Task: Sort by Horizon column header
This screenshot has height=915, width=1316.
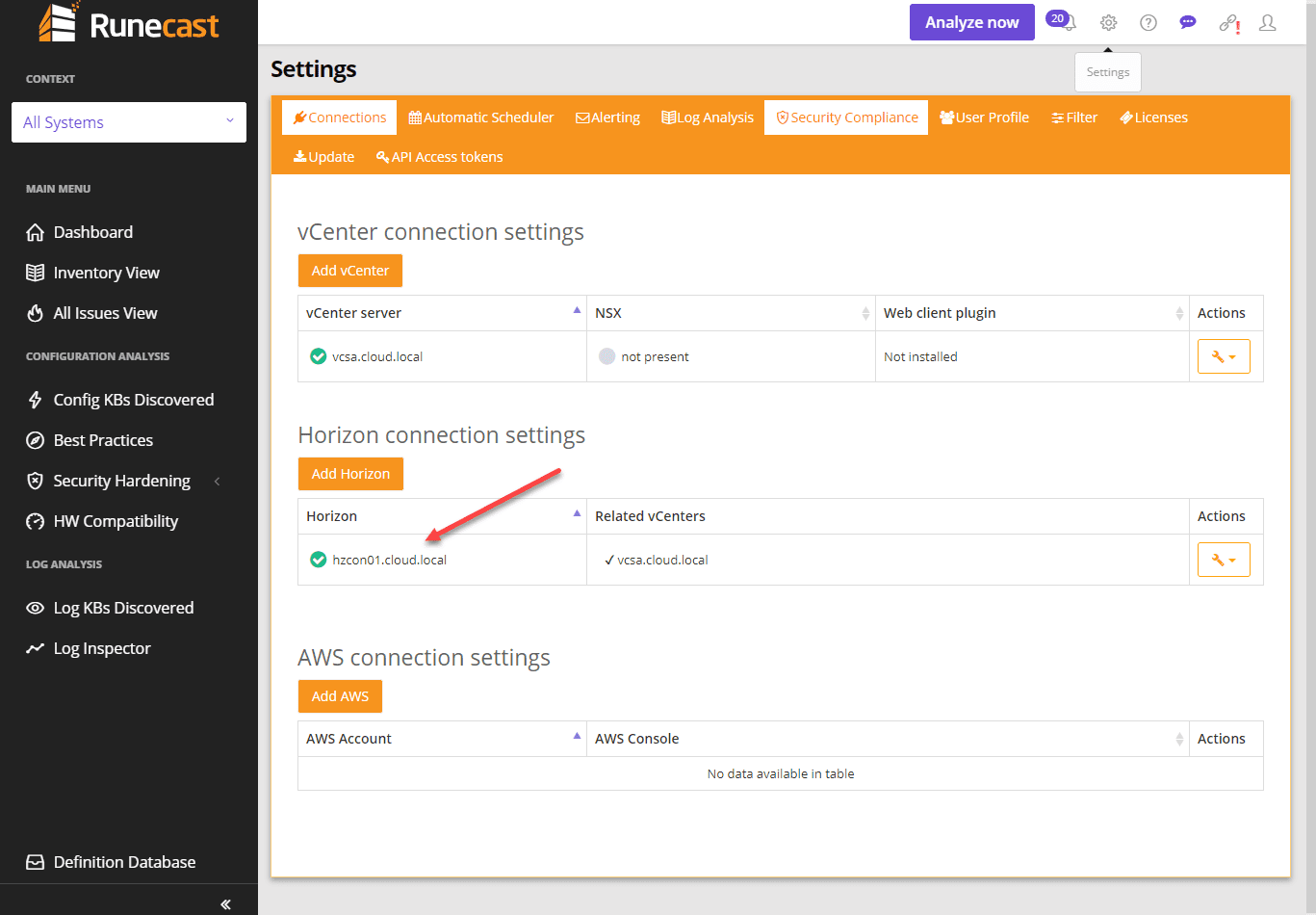Action: click(x=443, y=516)
